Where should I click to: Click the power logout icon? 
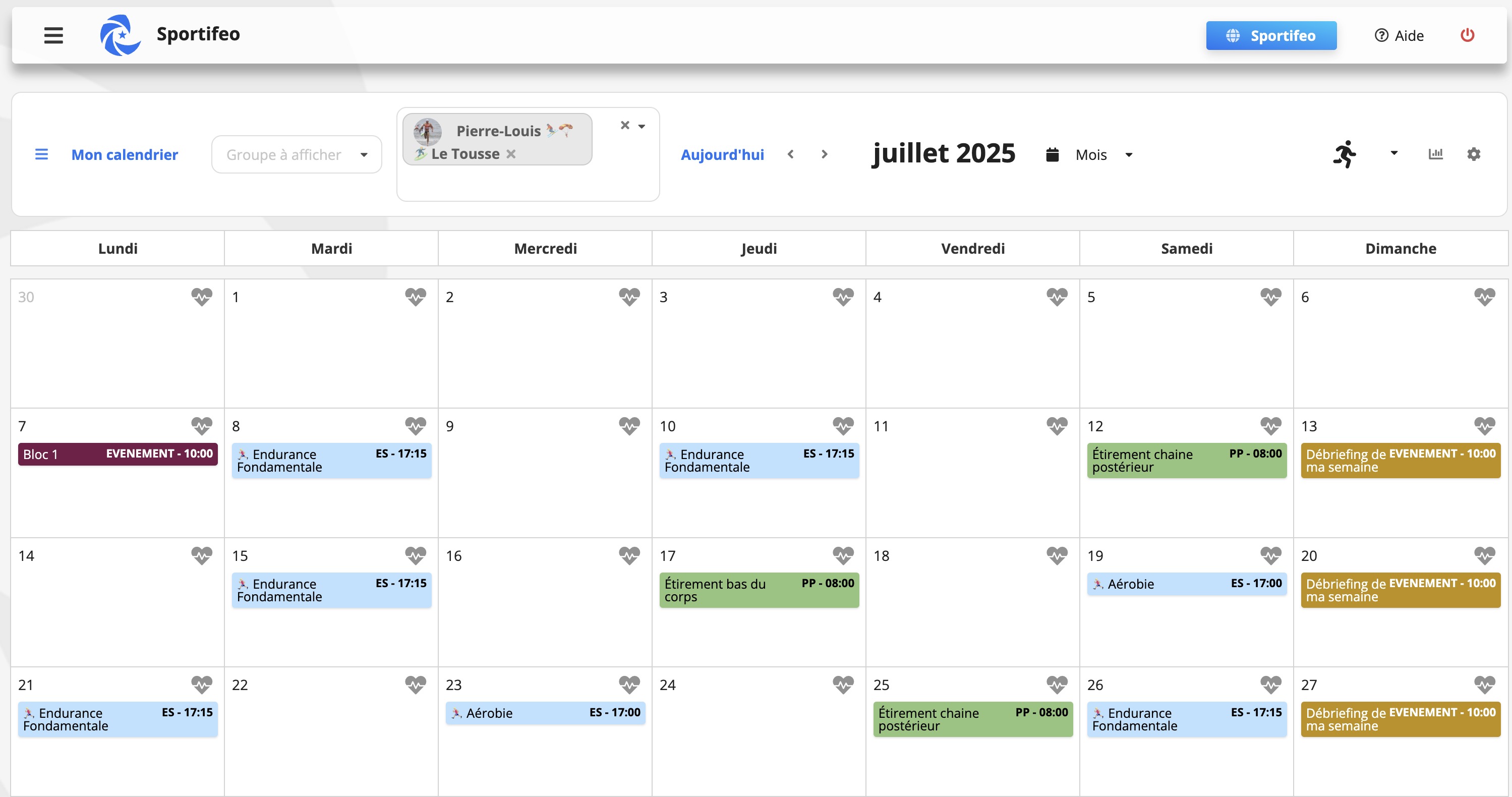tap(1467, 35)
